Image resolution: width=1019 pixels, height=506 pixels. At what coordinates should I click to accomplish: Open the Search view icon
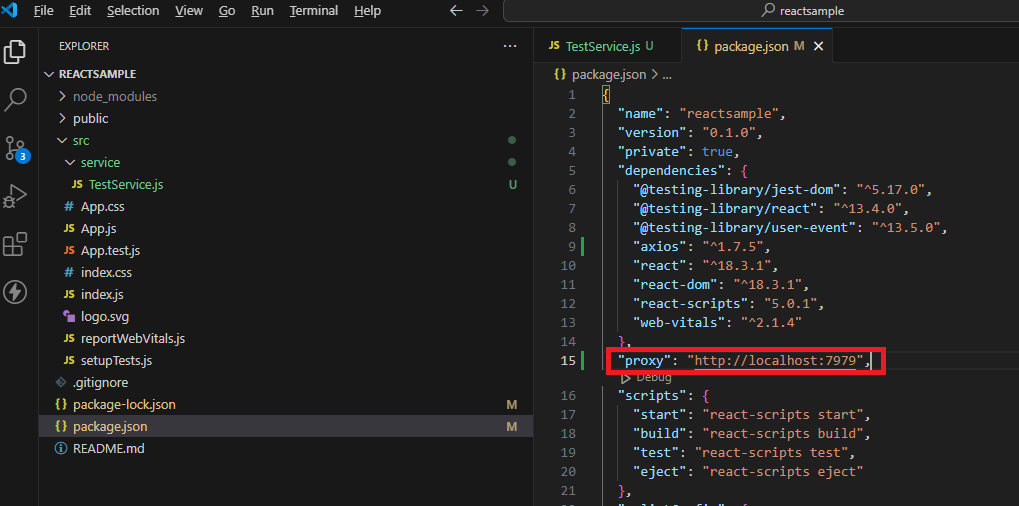[16, 100]
